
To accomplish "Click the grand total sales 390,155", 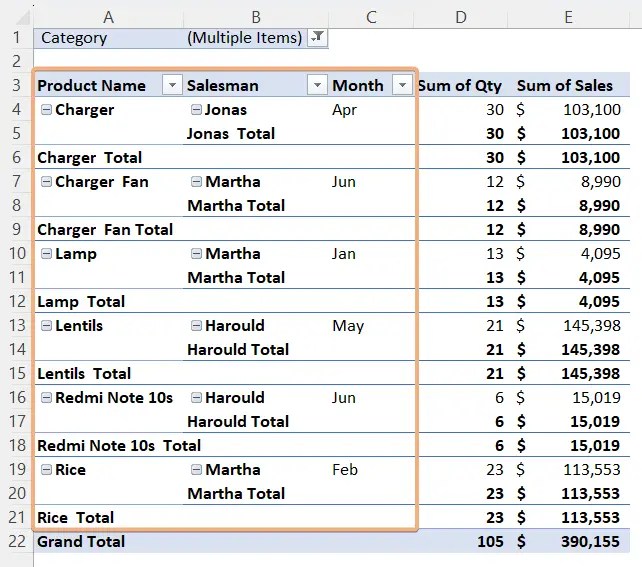I will (590, 542).
